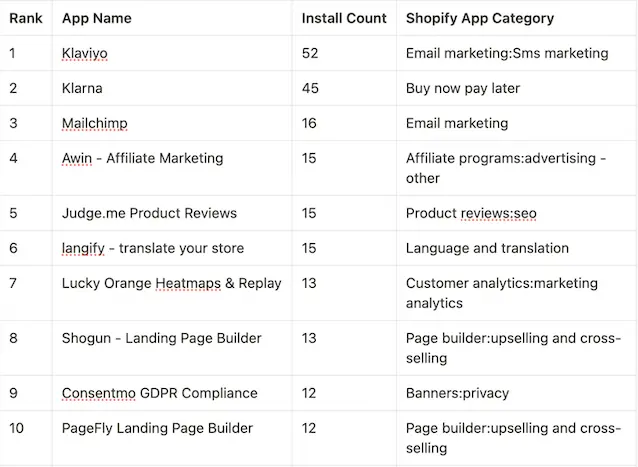The image size is (638, 467).
Task: Select the Banners:privacy category cell
Action: (517, 393)
